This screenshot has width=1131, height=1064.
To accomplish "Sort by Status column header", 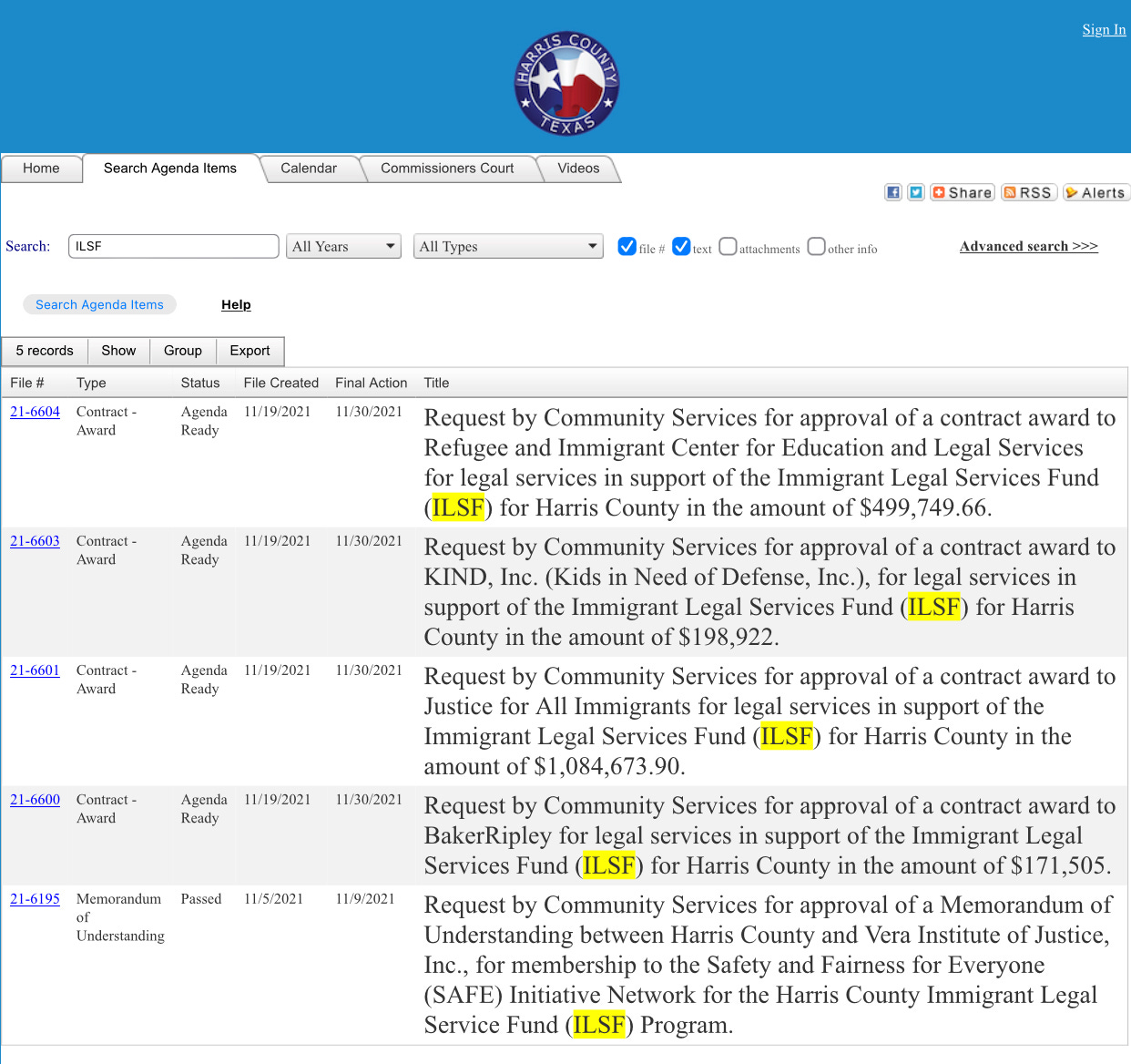I will coord(200,383).
